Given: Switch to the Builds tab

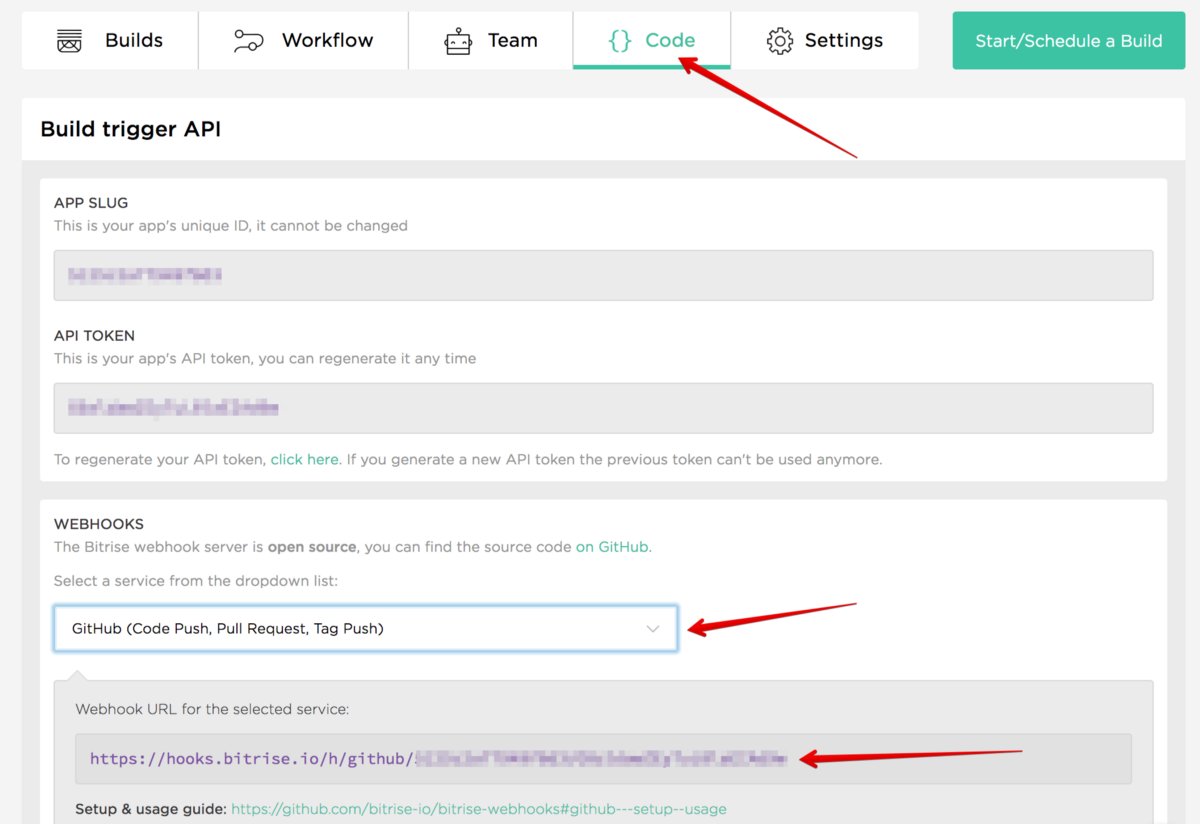Looking at the screenshot, I should click(109, 40).
